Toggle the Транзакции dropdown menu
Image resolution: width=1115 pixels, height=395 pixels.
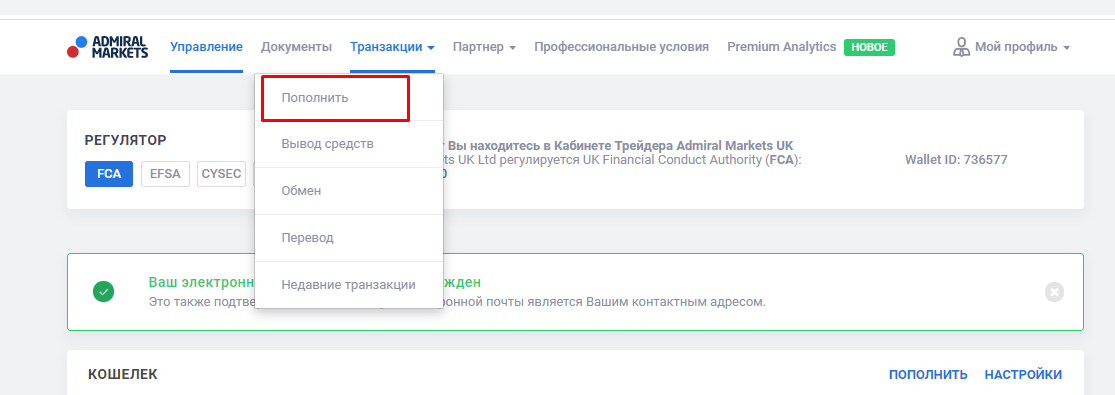(x=392, y=47)
